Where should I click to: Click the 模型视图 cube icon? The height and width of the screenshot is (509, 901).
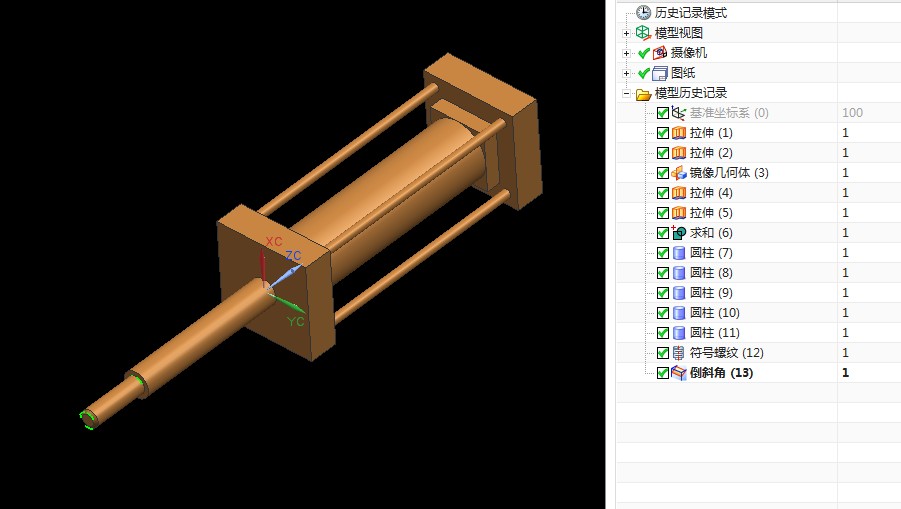644,33
